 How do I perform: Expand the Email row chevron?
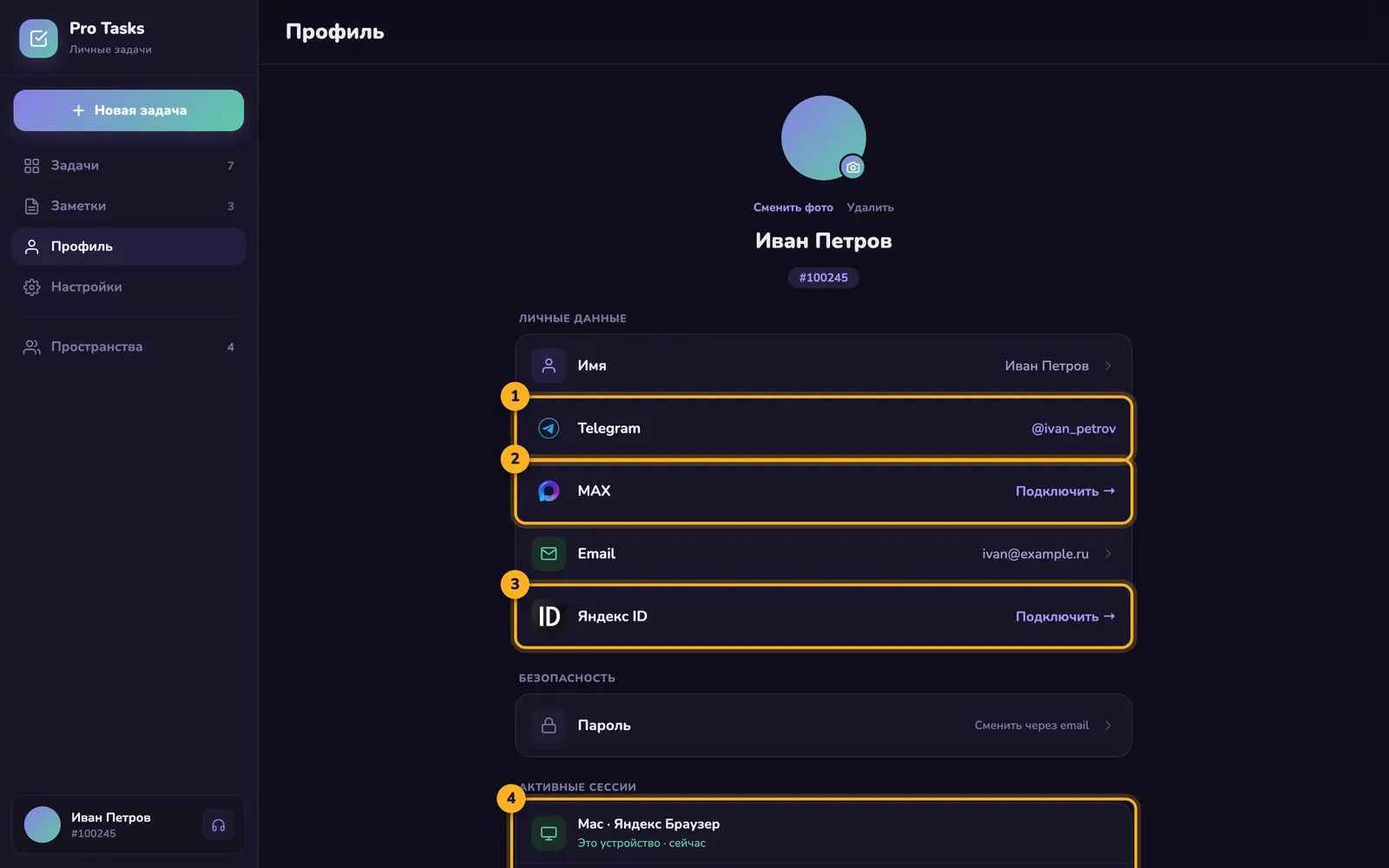pos(1108,554)
